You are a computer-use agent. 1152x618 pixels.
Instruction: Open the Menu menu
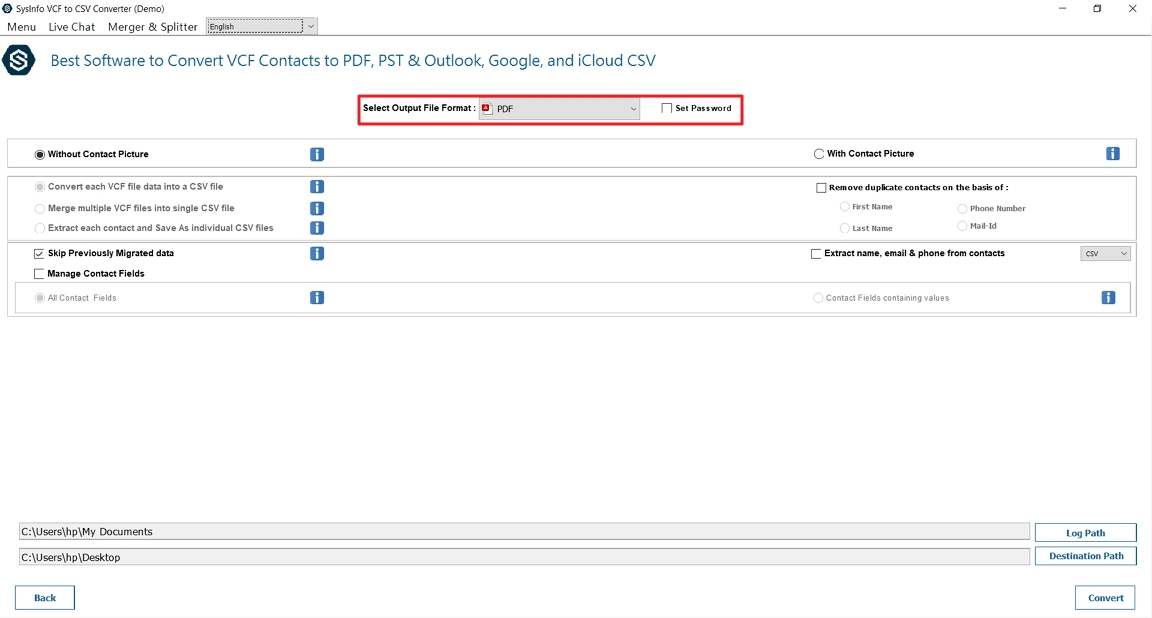click(21, 26)
